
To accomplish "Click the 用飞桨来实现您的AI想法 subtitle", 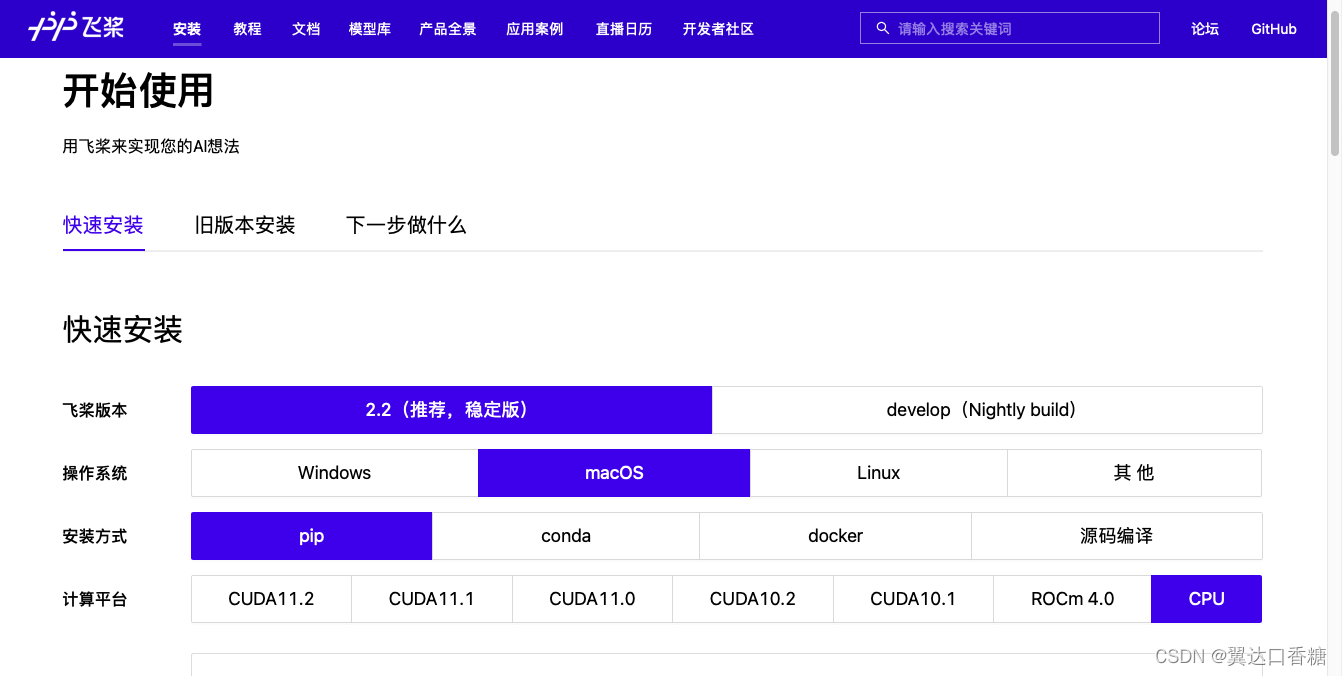I will click(x=151, y=146).
